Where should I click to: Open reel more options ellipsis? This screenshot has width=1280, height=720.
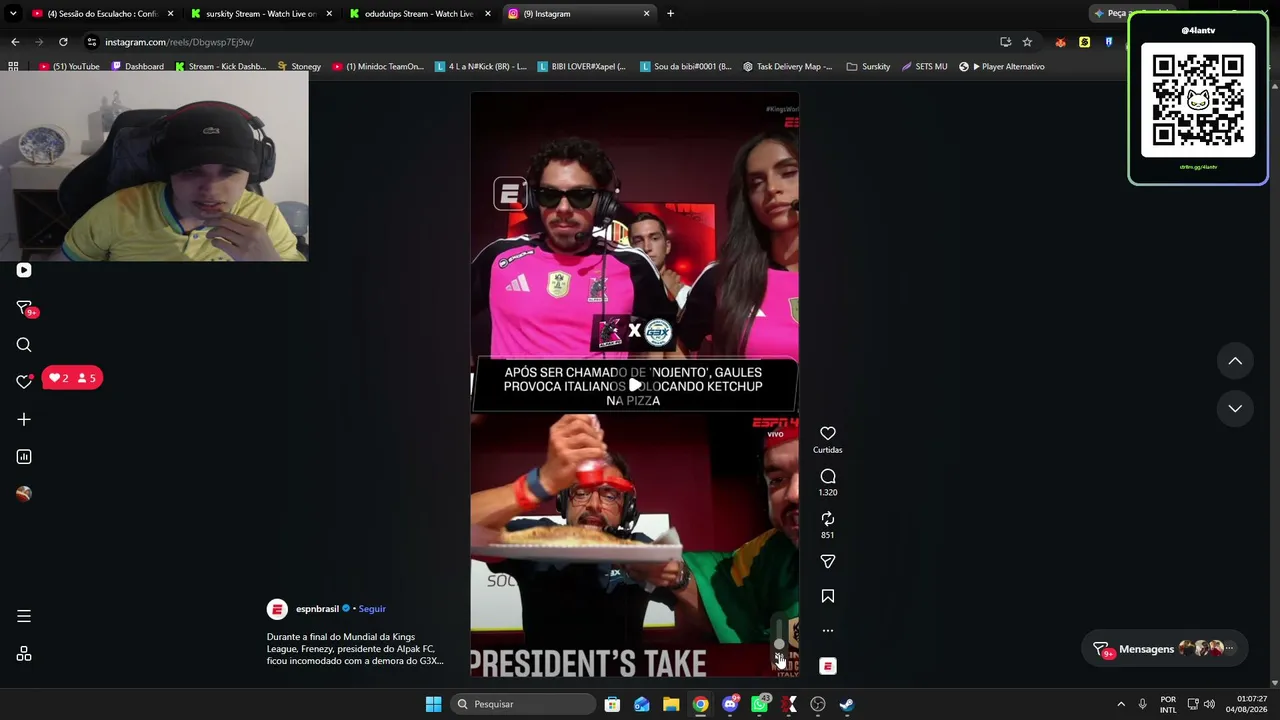click(x=828, y=631)
